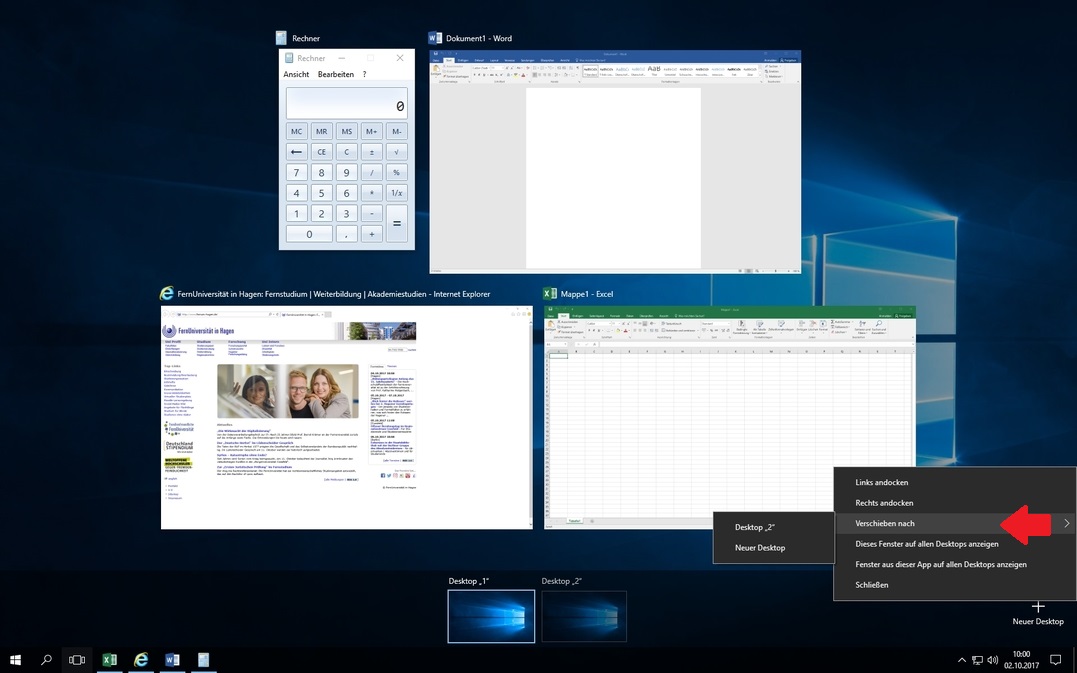Toggle the Task View taskbar button
This screenshot has width=1077, height=673.
77,660
